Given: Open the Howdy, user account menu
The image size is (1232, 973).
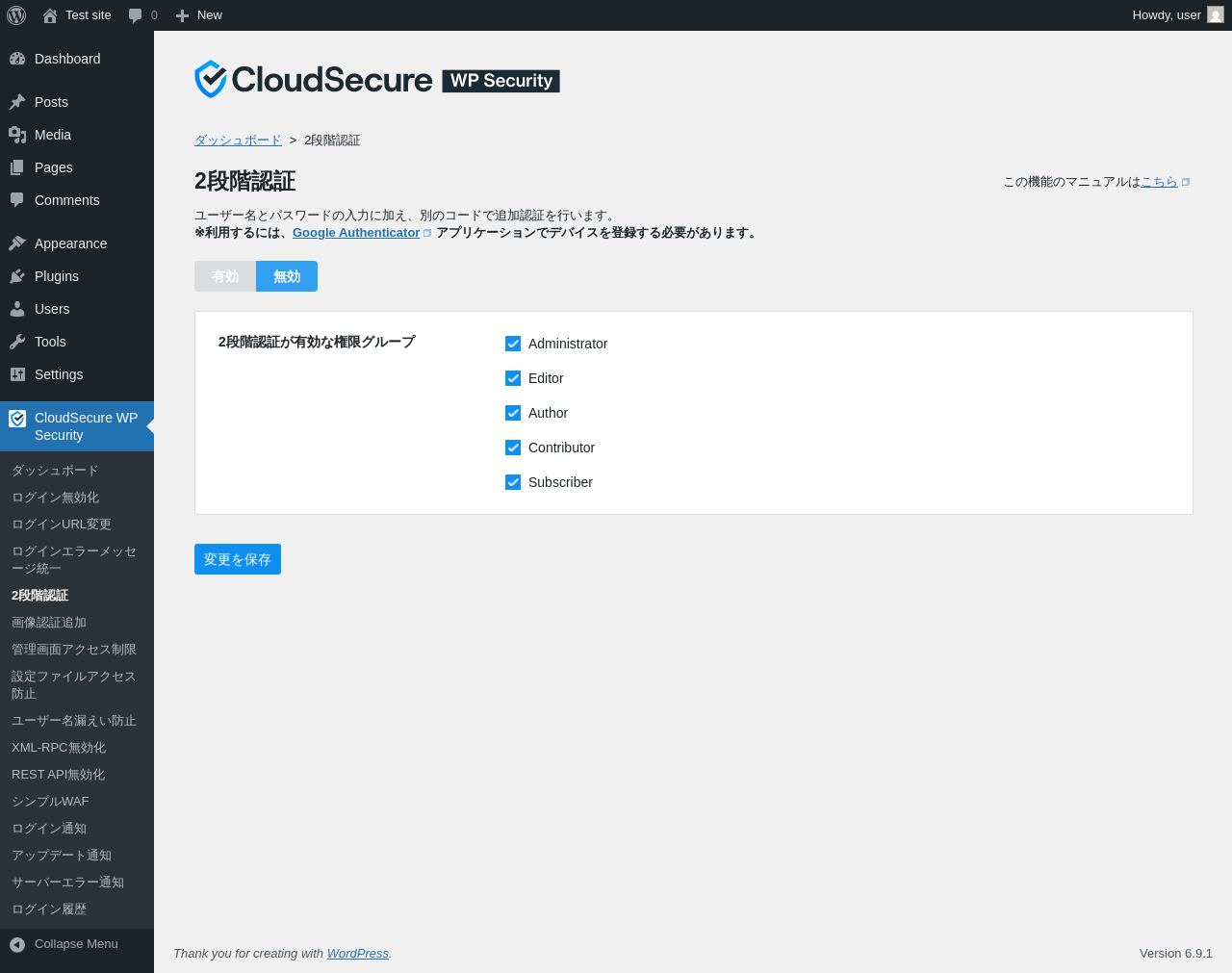Looking at the screenshot, I should pos(1177,15).
